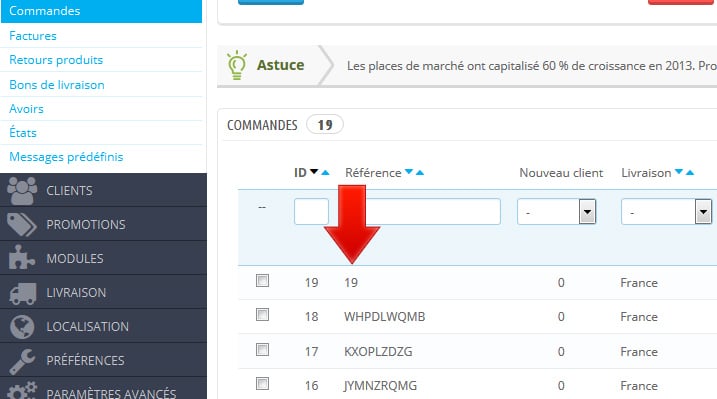The image size is (717, 399).
Task: Sort Livraison column descending arrow
Action: [679, 172]
